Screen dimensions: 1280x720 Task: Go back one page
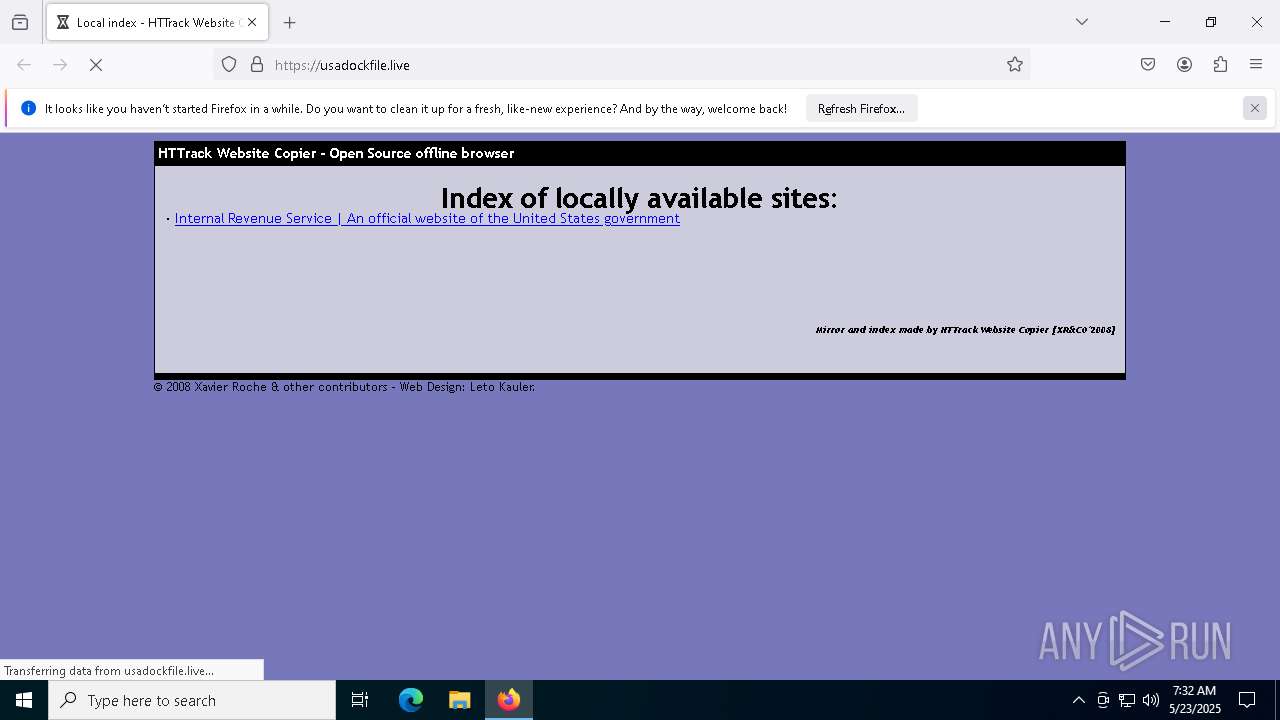coord(24,65)
